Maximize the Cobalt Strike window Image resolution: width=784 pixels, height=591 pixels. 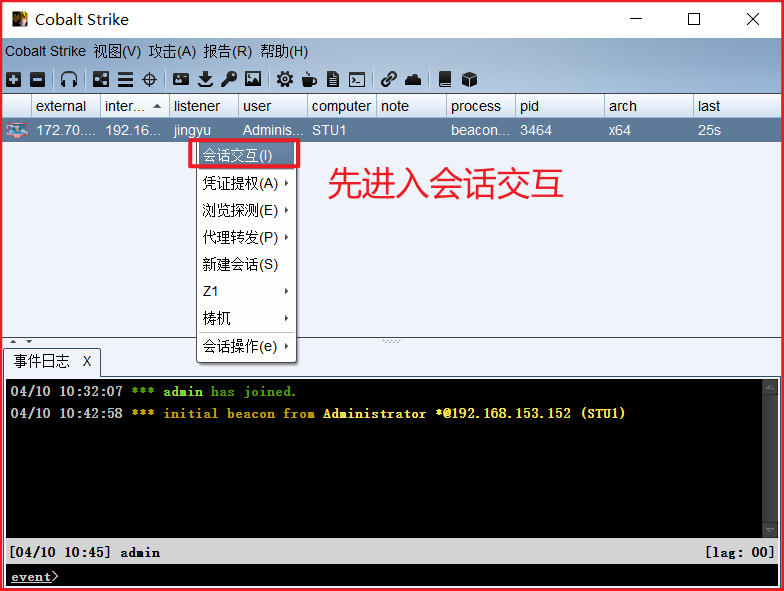click(694, 19)
